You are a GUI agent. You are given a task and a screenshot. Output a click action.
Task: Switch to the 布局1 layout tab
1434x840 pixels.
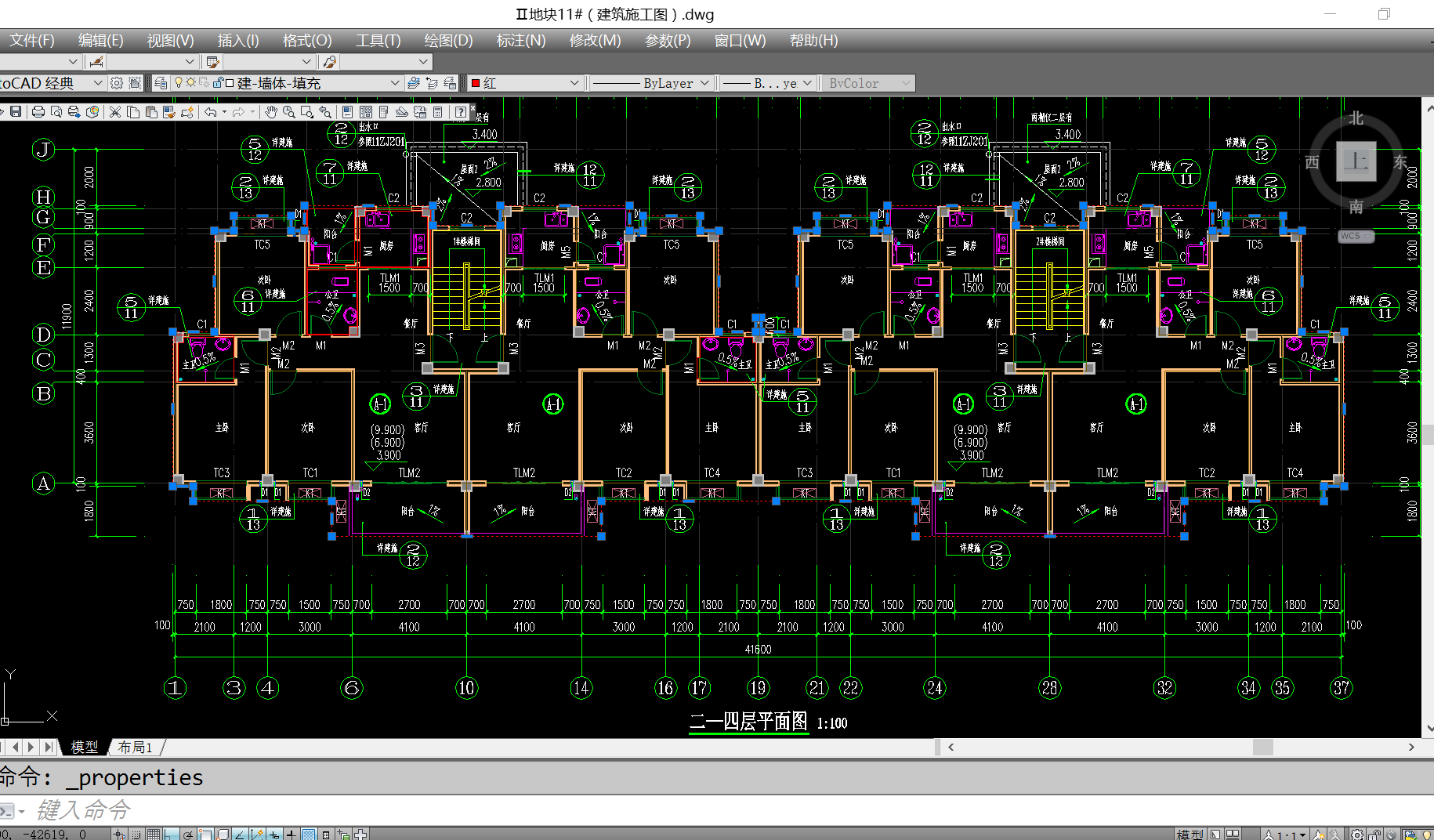coord(136,748)
